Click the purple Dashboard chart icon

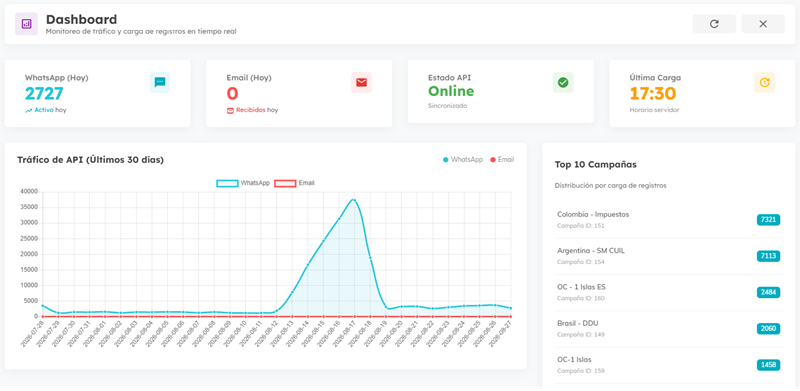(27, 24)
